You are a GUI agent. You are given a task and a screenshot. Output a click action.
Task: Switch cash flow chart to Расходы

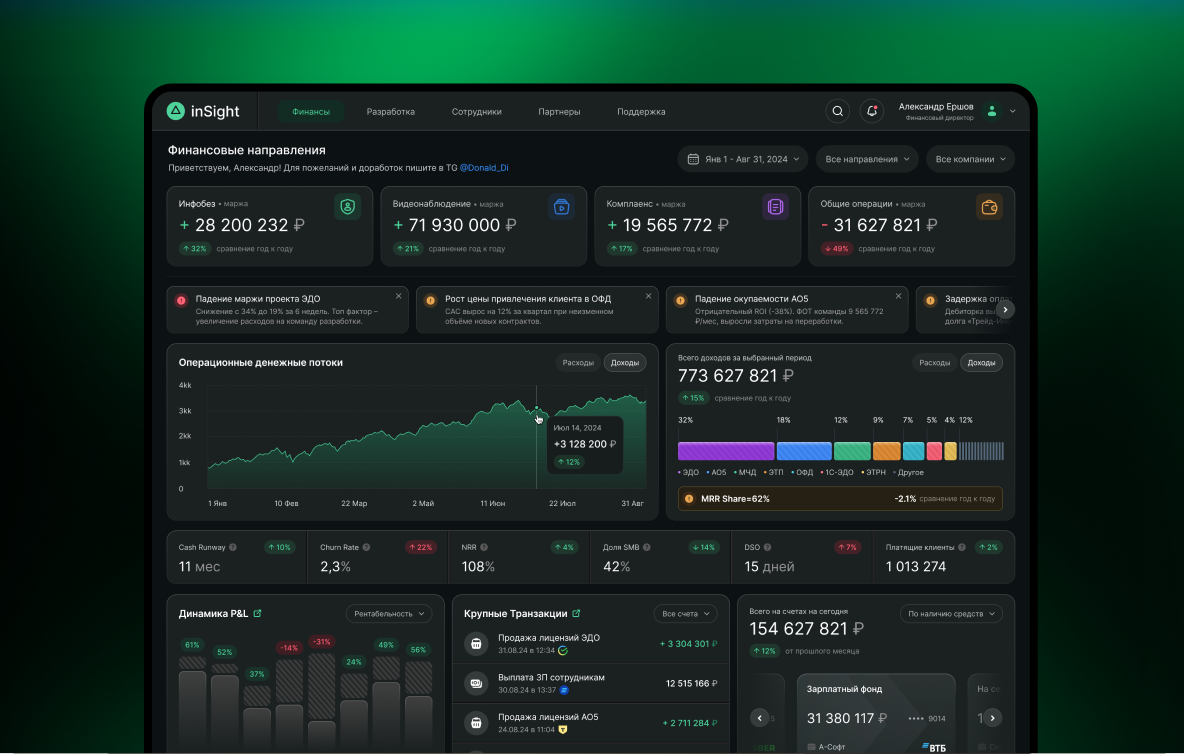click(x=578, y=362)
